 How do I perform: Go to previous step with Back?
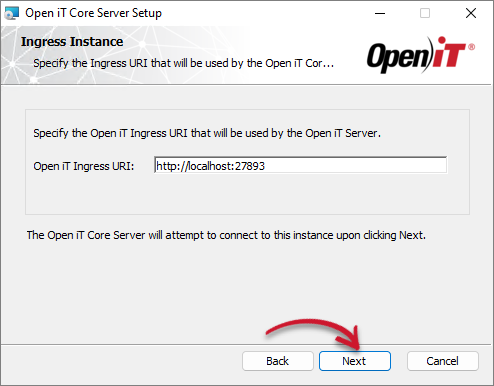(x=278, y=361)
